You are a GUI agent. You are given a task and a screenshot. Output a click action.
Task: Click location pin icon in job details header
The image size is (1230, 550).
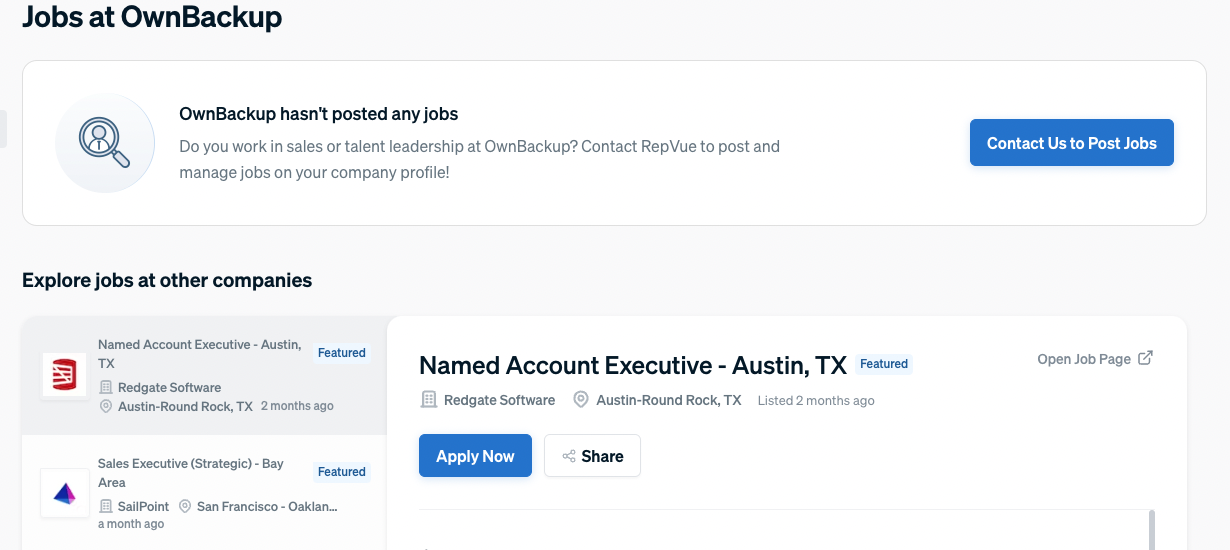pos(580,400)
